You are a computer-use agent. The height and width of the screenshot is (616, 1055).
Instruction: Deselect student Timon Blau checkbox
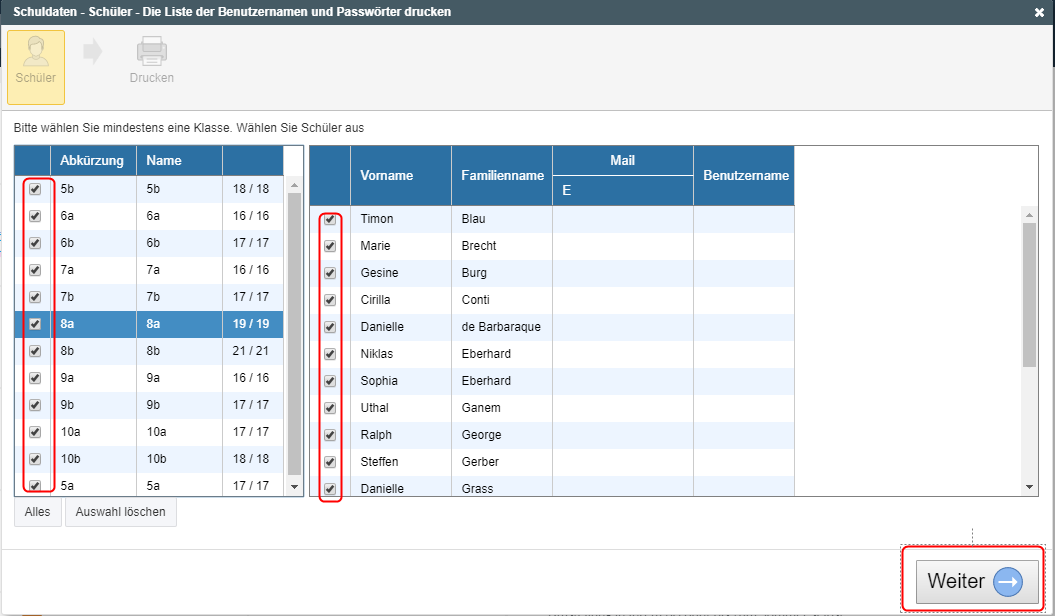[x=330, y=219]
